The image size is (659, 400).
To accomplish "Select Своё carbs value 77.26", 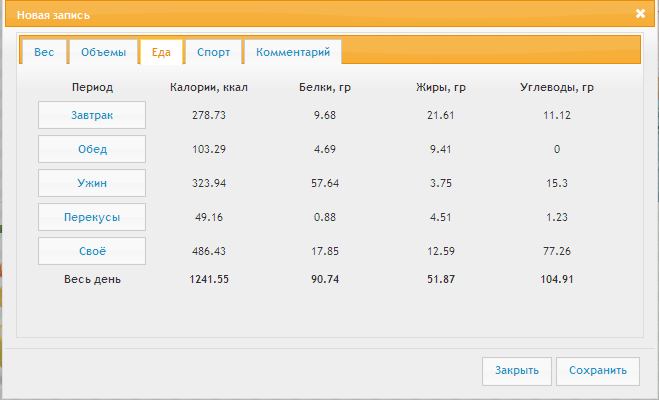I will click(x=557, y=251).
